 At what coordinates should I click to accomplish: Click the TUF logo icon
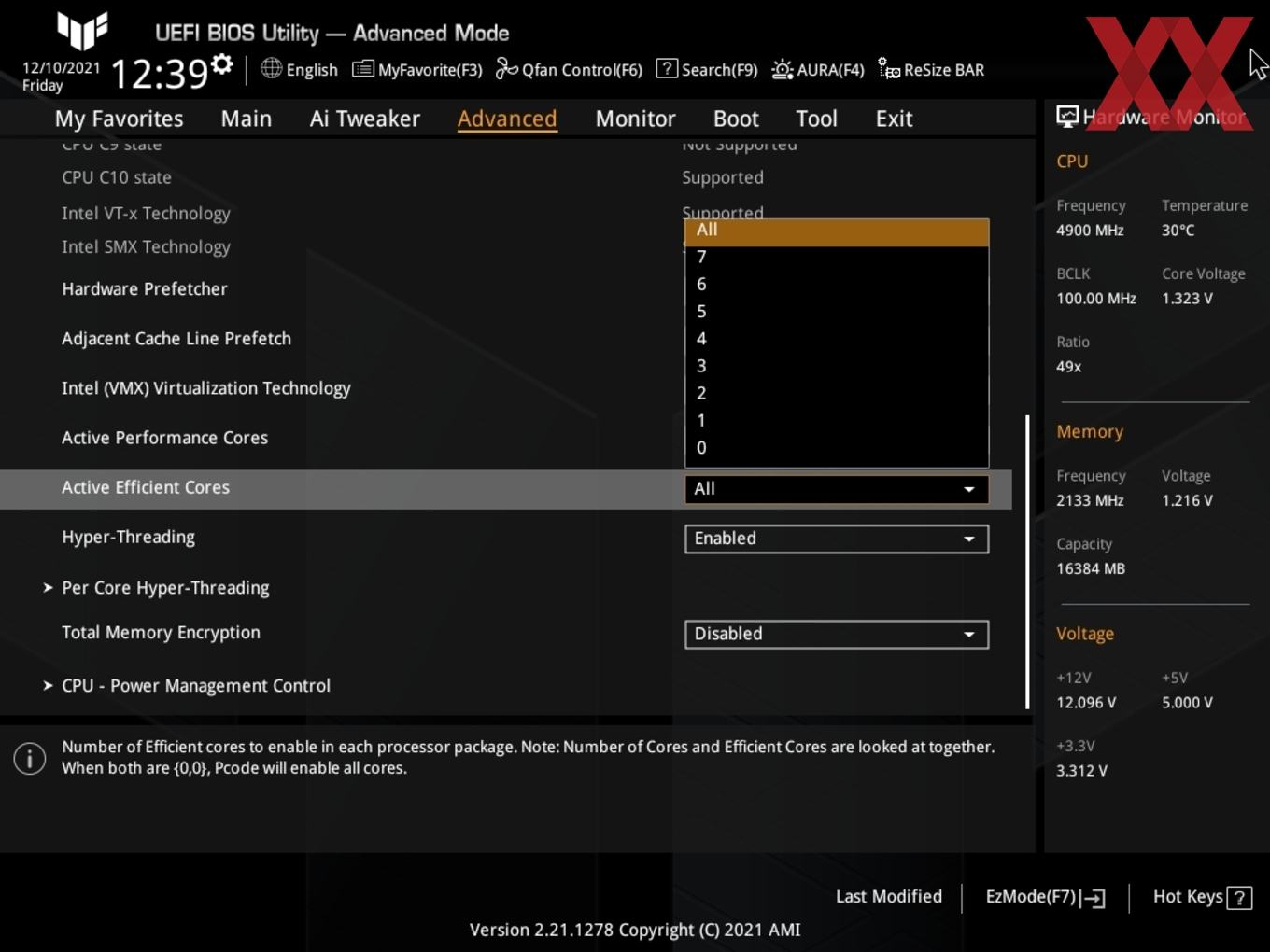point(82,30)
